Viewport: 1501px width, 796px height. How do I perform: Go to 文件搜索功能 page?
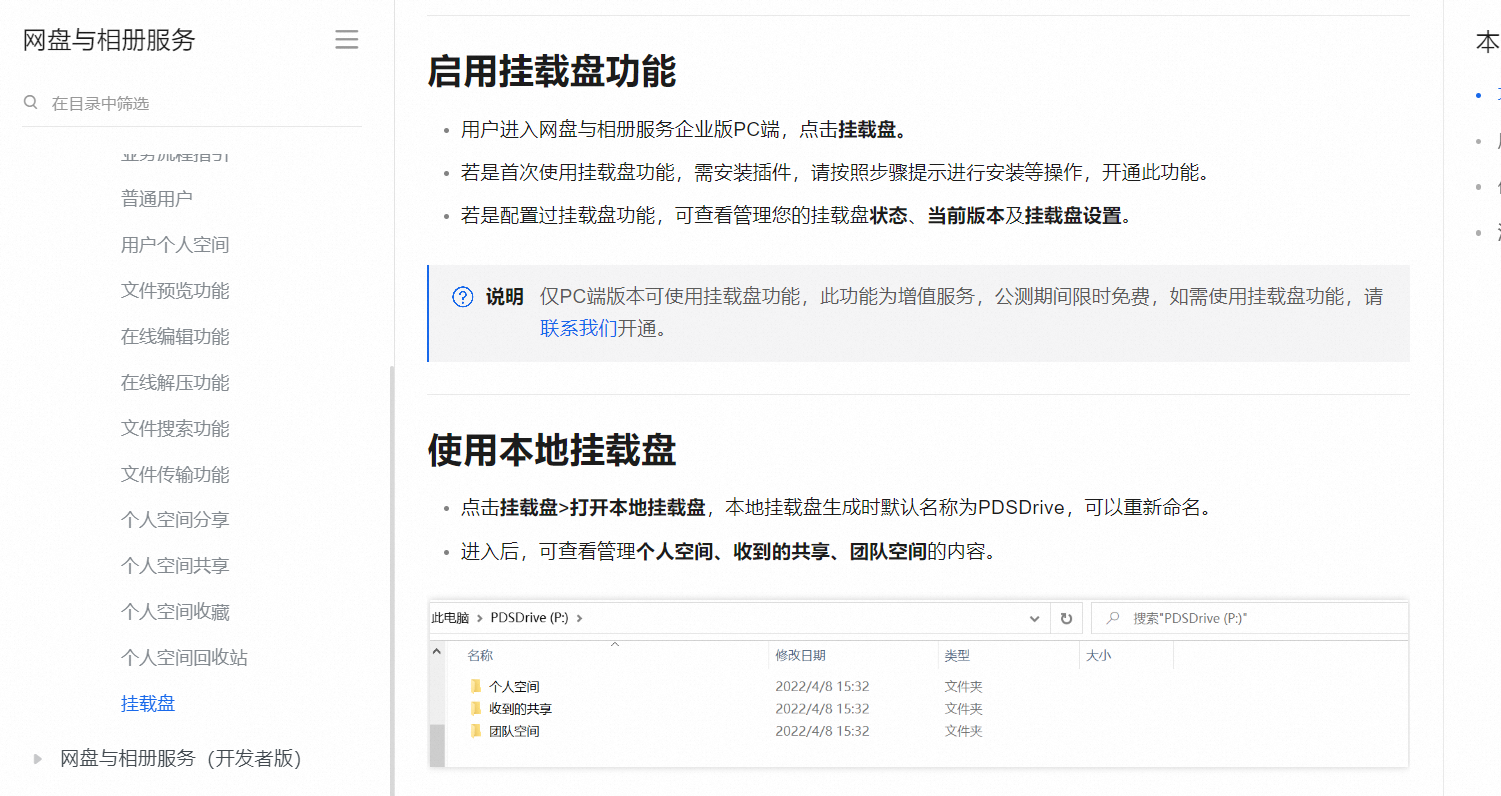(x=175, y=429)
